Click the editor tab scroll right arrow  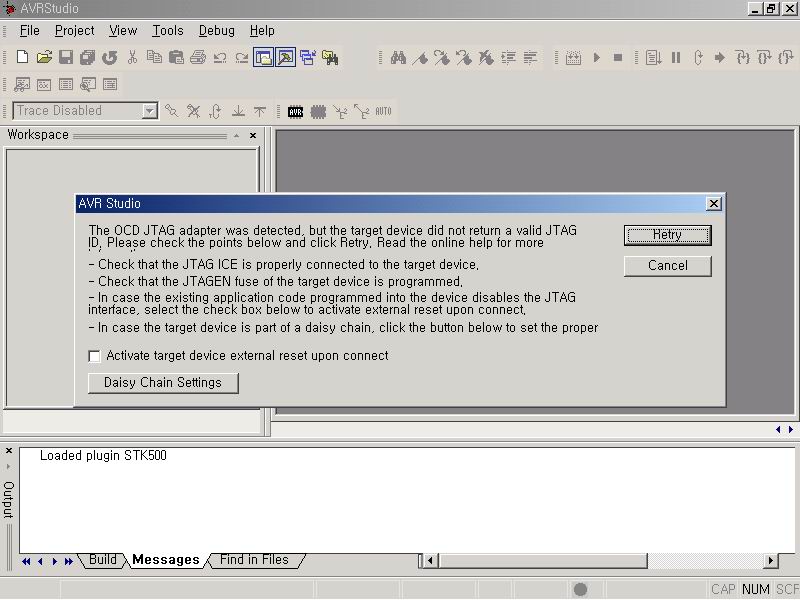click(x=791, y=430)
